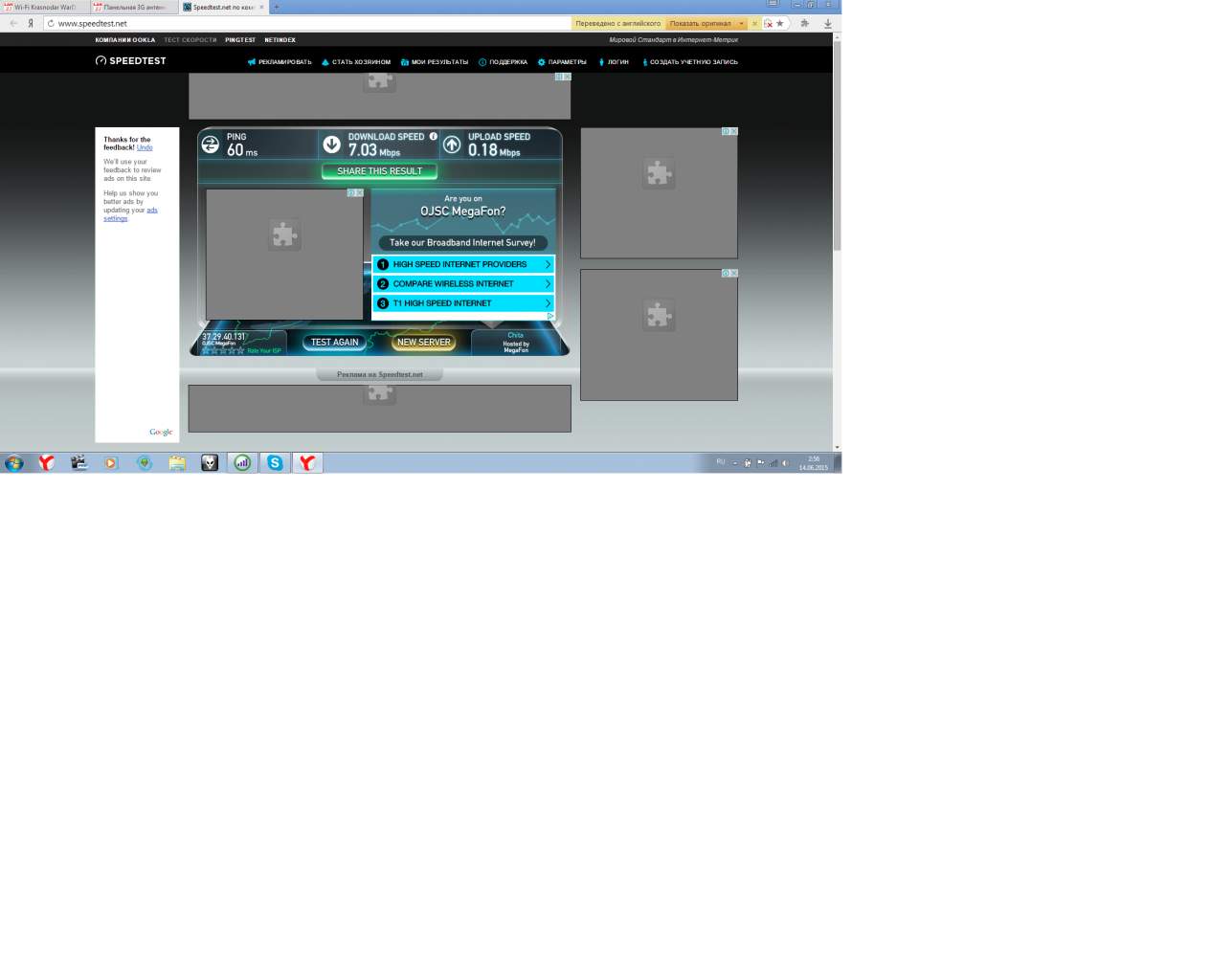Viewport: 1210px width, 980px height.
Task: Click the taskbar clock
Action: tap(814, 463)
